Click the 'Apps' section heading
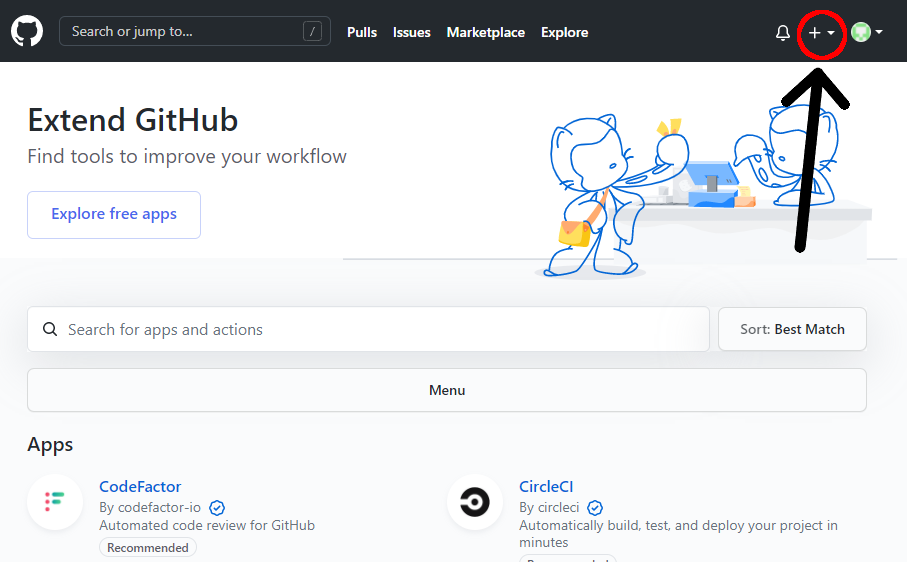The image size is (907, 562). 50,445
